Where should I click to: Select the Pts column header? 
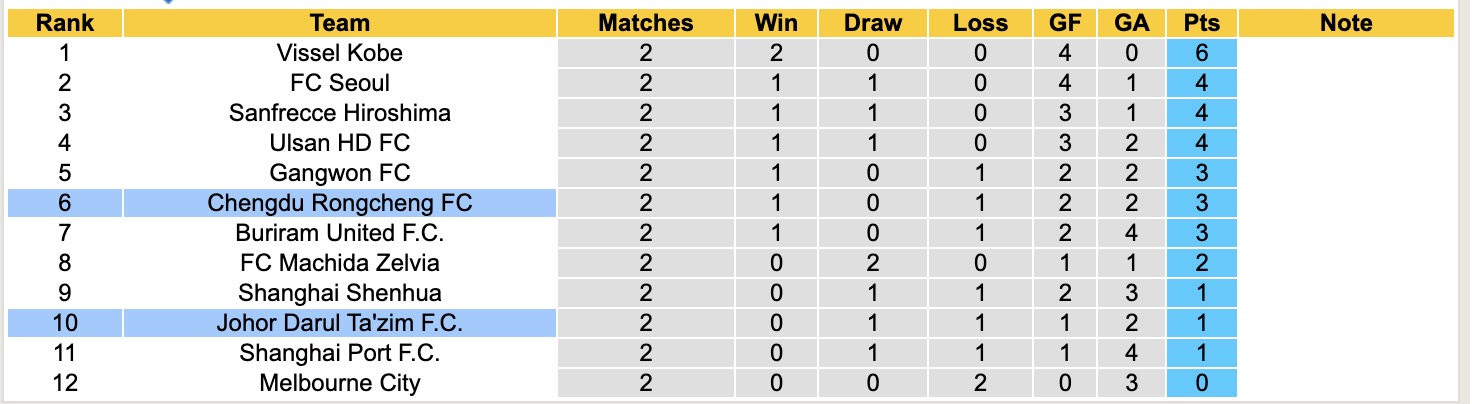coord(1201,23)
